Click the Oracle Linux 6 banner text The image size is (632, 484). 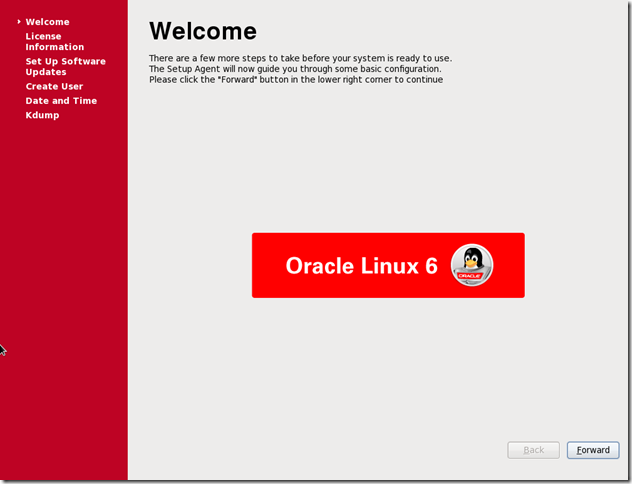[x=362, y=266]
